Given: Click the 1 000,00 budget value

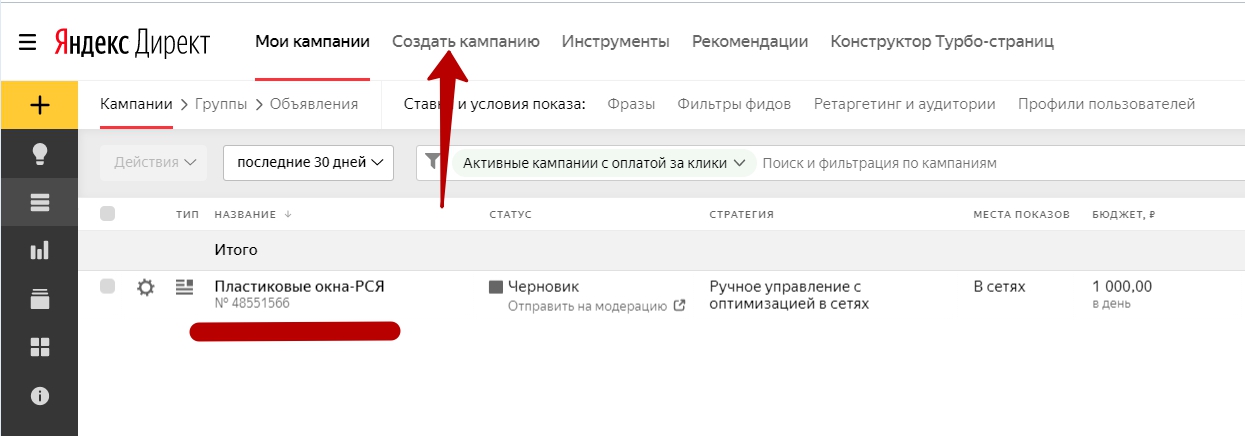Looking at the screenshot, I should pos(1122,286).
